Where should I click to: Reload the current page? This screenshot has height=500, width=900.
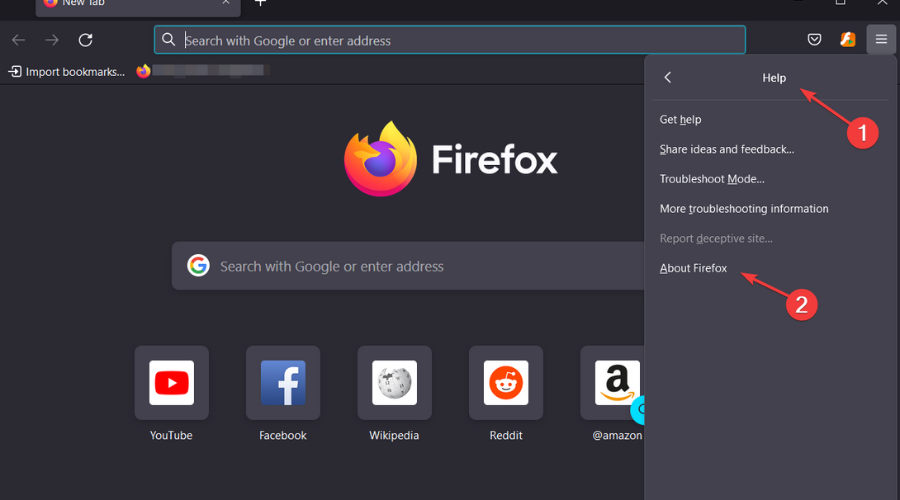pos(86,40)
